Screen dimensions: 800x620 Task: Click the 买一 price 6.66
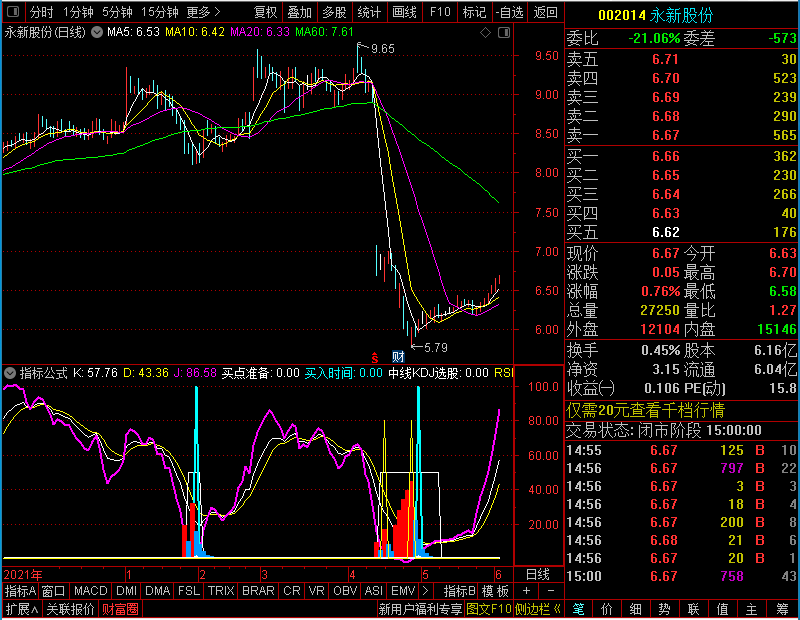click(x=665, y=156)
